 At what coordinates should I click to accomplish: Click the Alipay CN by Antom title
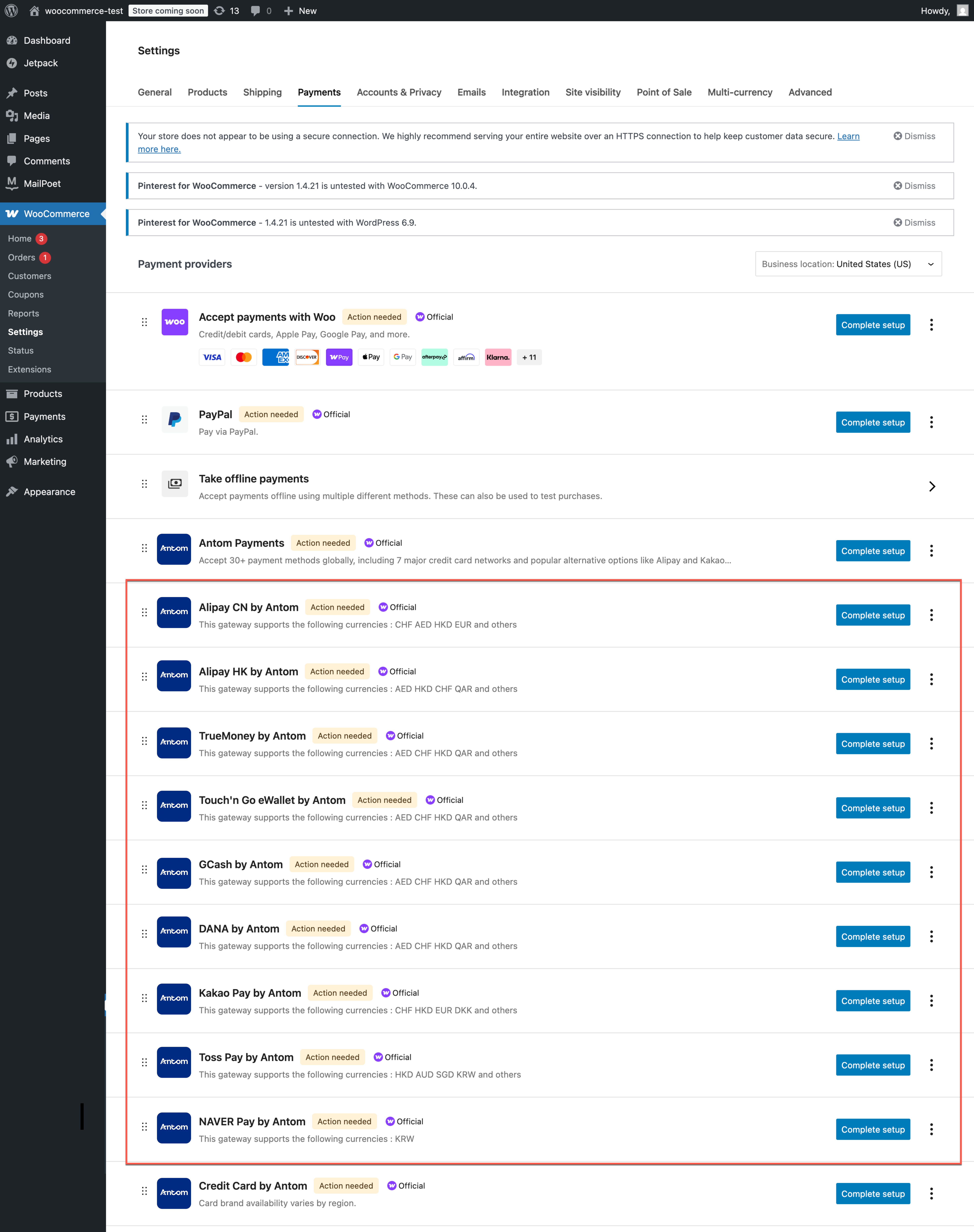click(x=249, y=607)
